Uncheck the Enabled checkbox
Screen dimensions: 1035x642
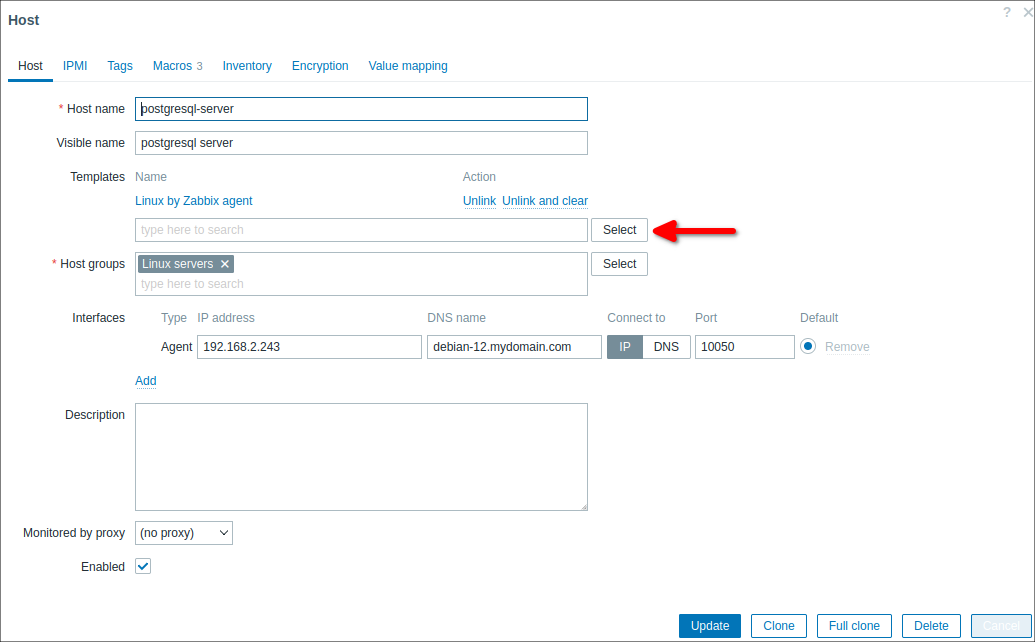pos(142,566)
